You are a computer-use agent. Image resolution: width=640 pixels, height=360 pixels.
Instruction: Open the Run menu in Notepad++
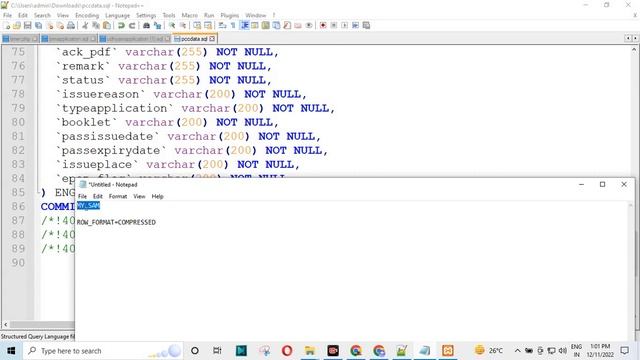pos(209,15)
